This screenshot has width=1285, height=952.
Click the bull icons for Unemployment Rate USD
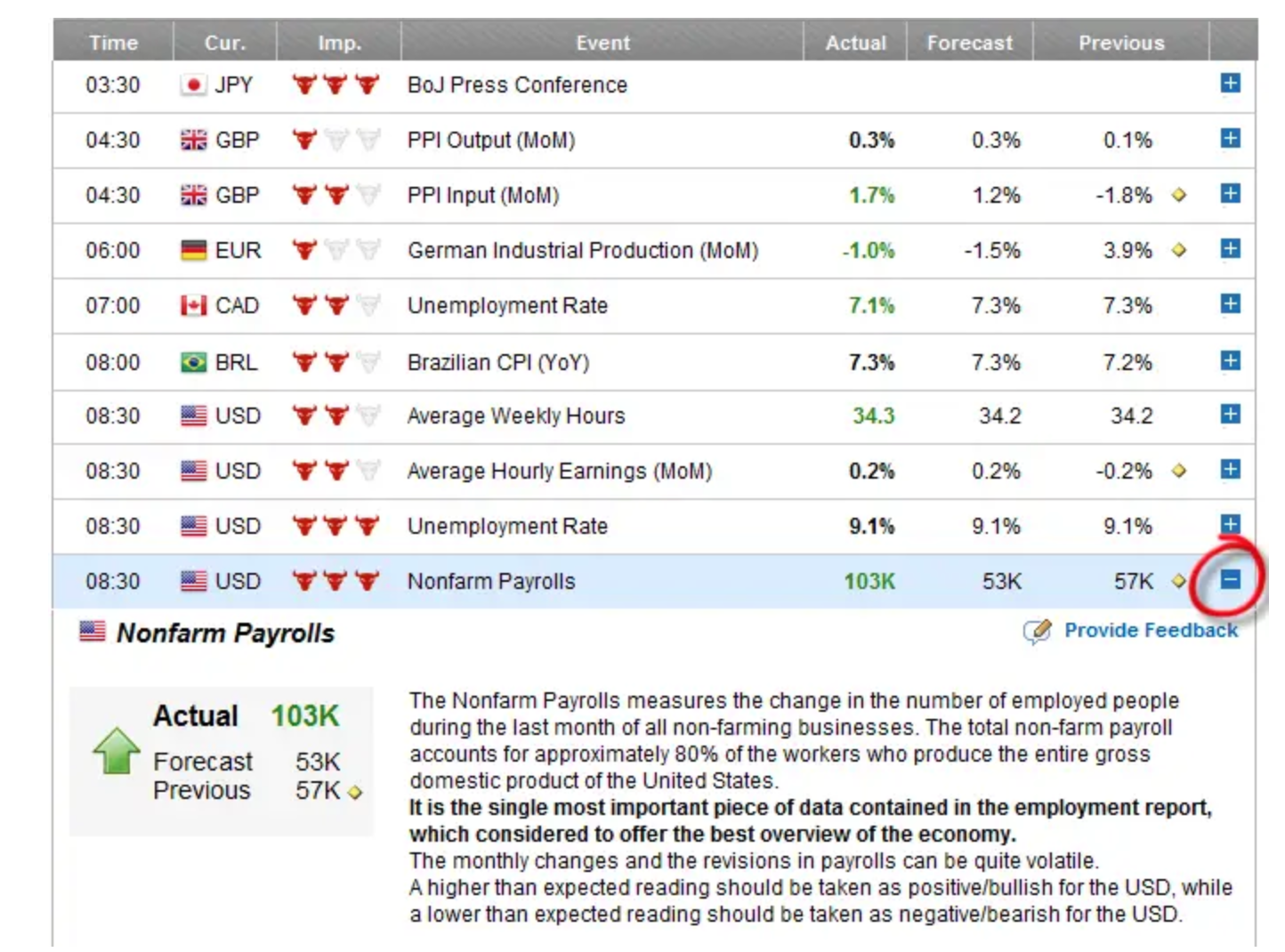point(335,527)
